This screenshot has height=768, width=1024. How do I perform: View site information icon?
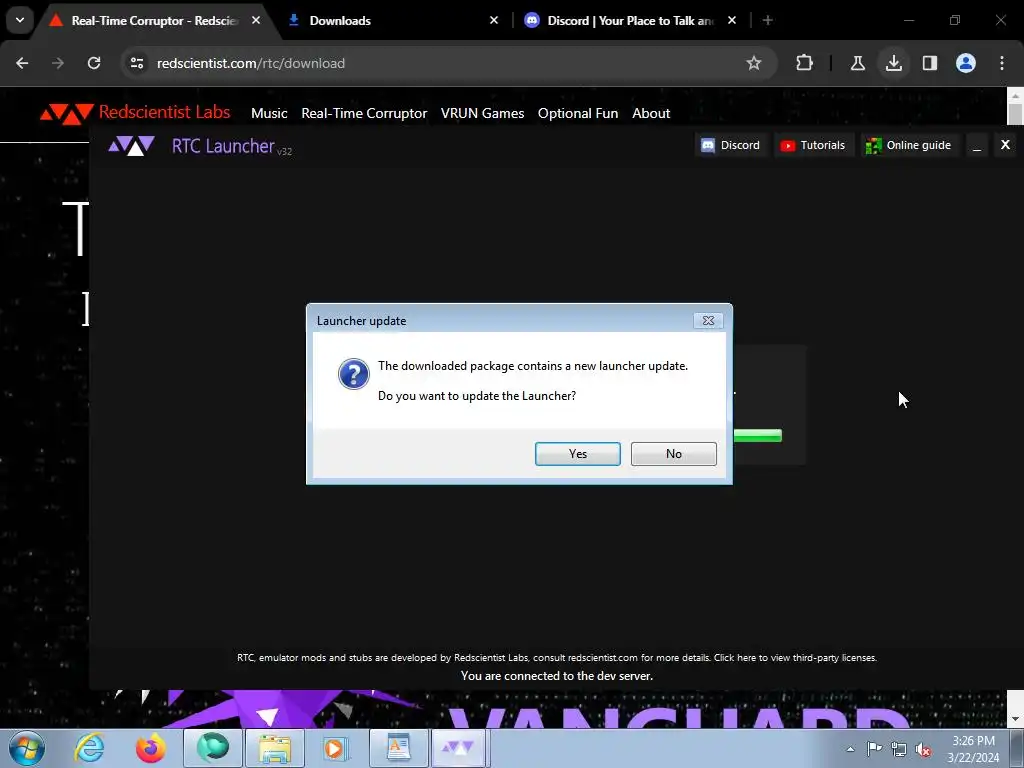coord(136,63)
